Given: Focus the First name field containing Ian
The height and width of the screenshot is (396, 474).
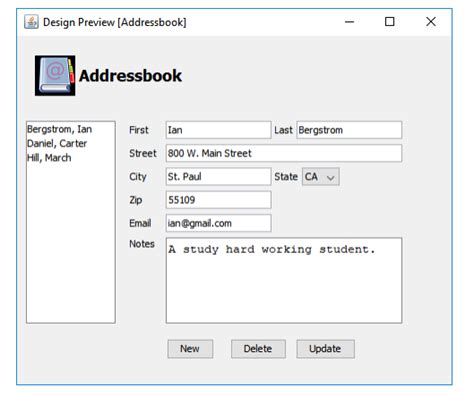Looking at the screenshot, I should [x=218, y=130].
